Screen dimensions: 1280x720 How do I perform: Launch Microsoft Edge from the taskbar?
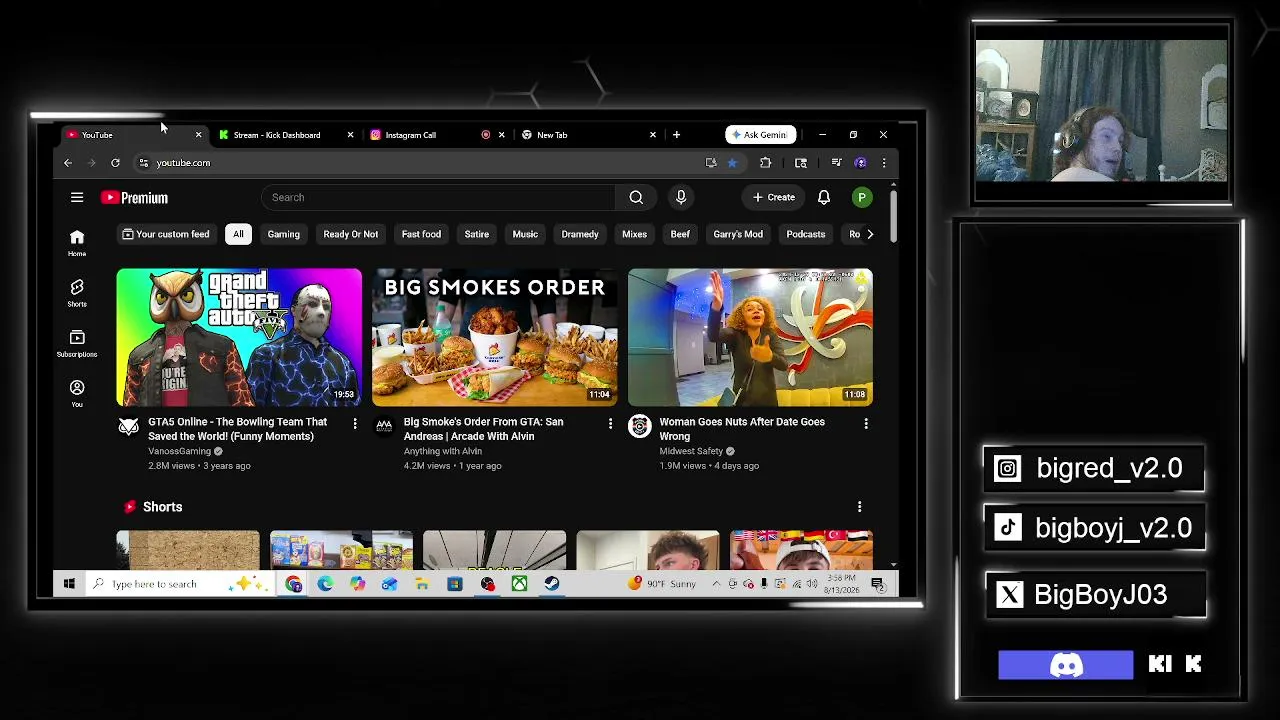click(325, 584)
